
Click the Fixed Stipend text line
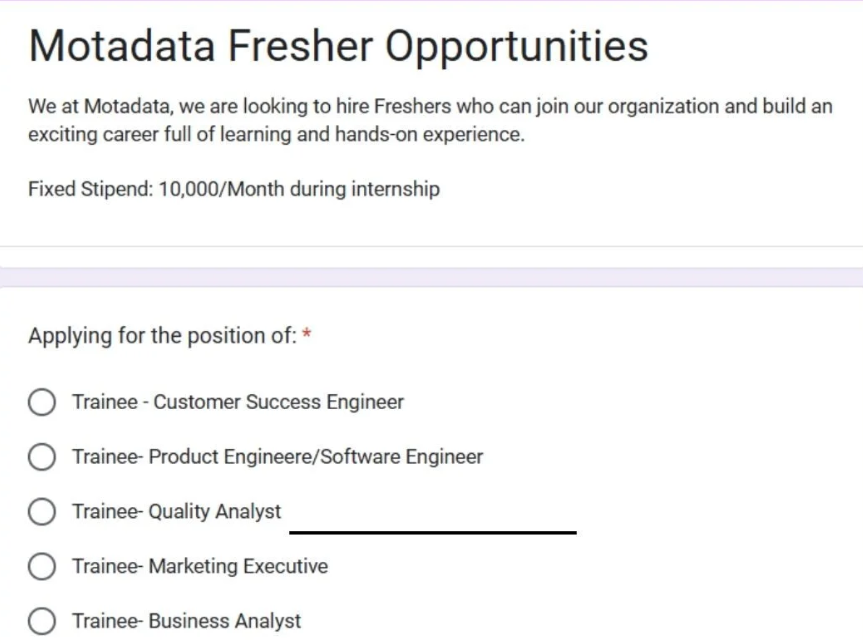pyautogui.click(x=233, y=189)
